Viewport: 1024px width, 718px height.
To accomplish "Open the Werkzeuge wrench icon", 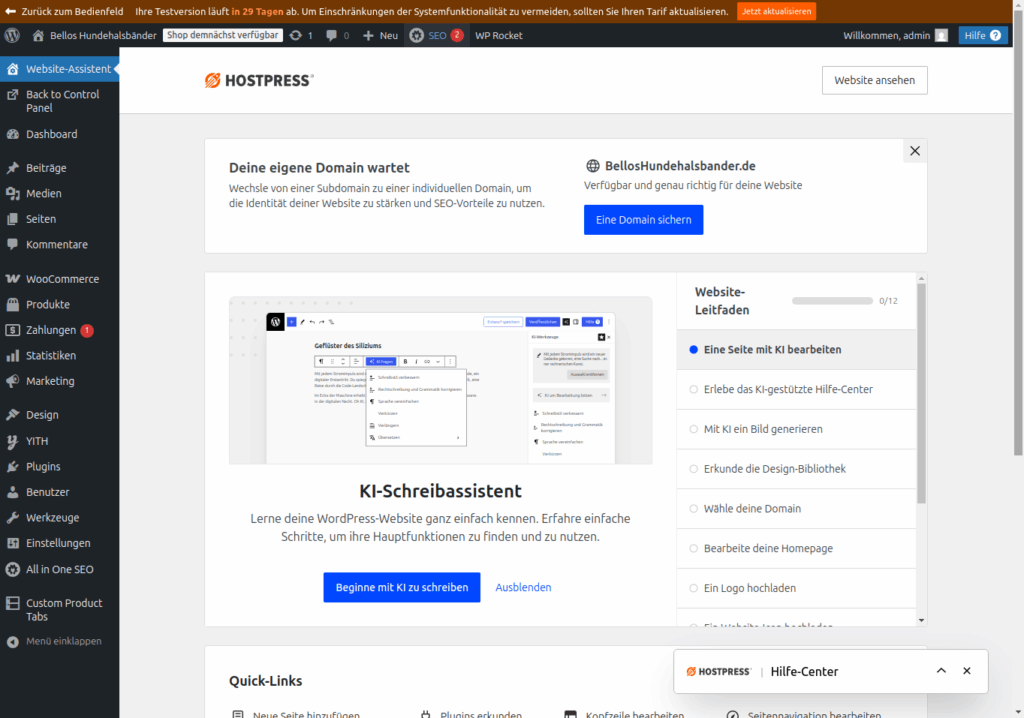I will 12,518.
